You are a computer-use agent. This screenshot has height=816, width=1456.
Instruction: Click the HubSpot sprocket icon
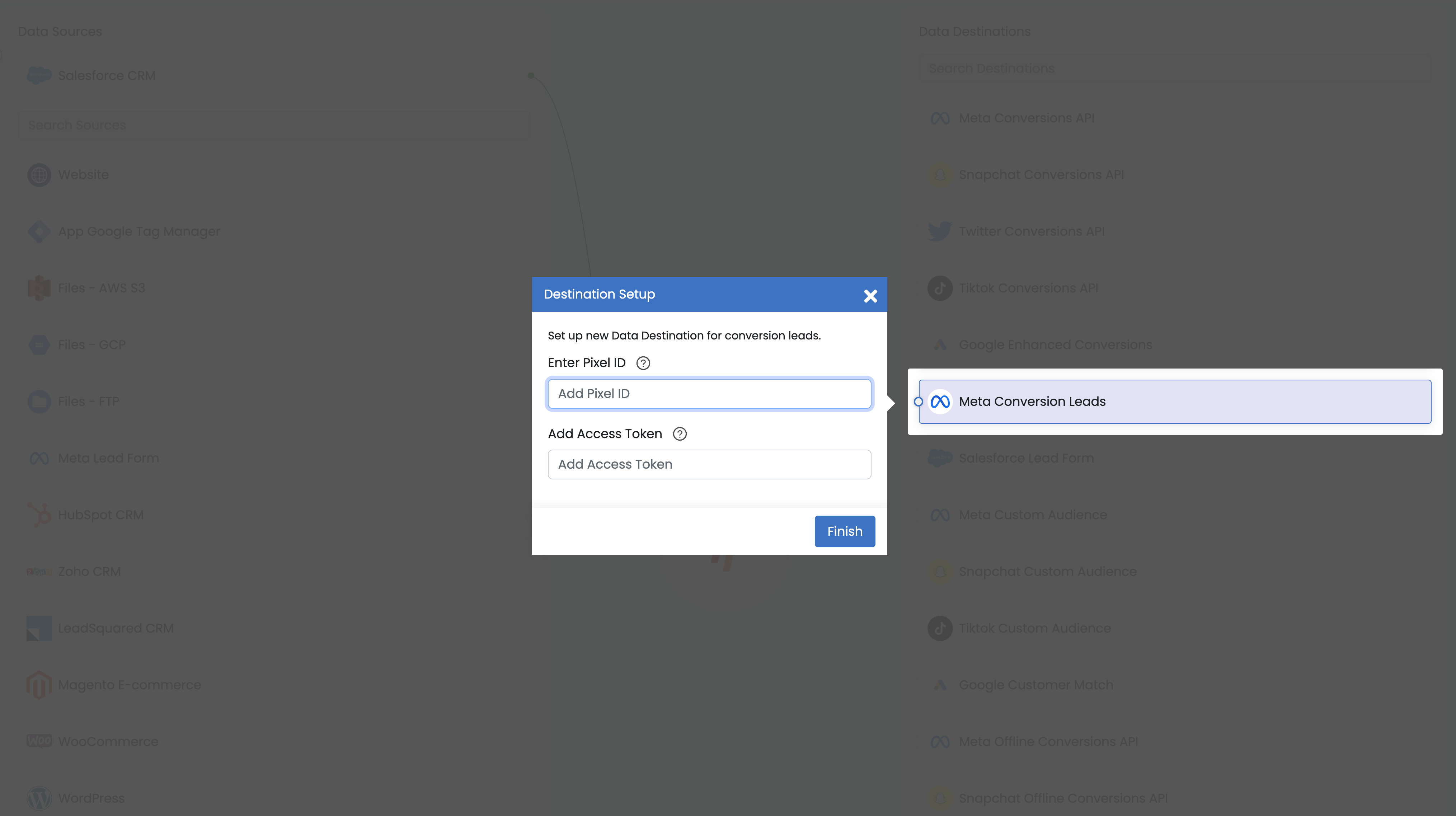(x=39, y=515)
